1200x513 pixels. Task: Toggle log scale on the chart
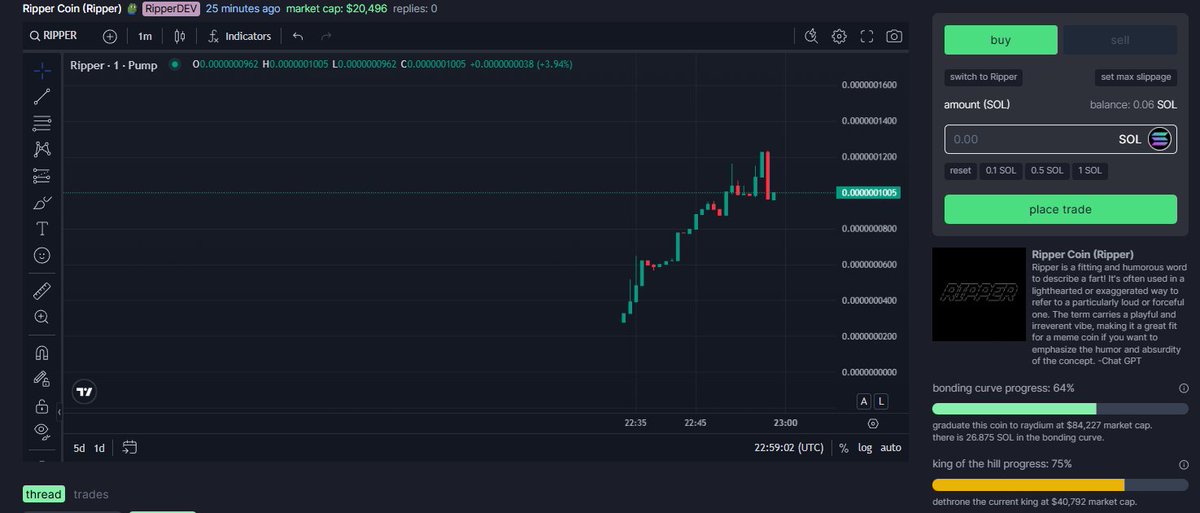(x=865, y=448)
